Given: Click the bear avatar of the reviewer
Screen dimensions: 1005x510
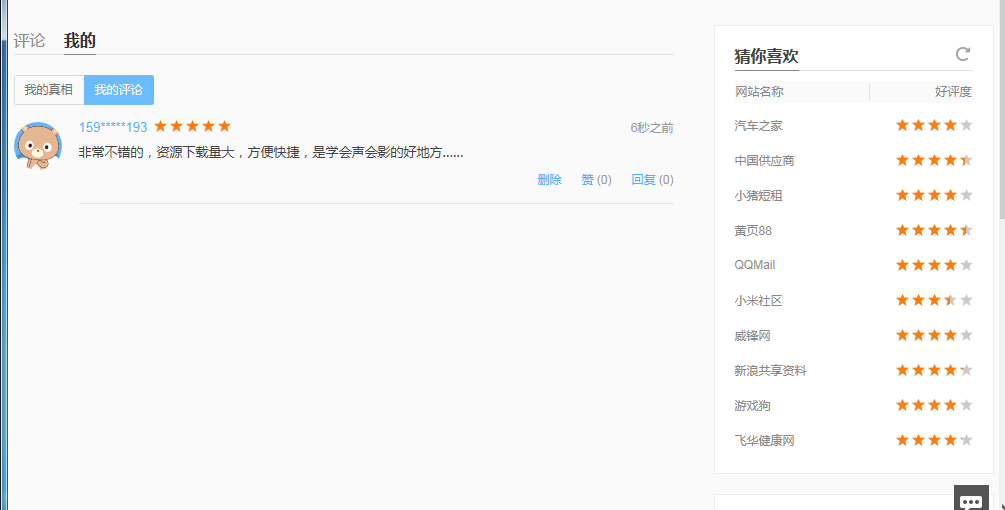Looking at the screenshot, I should pos(39,146).
